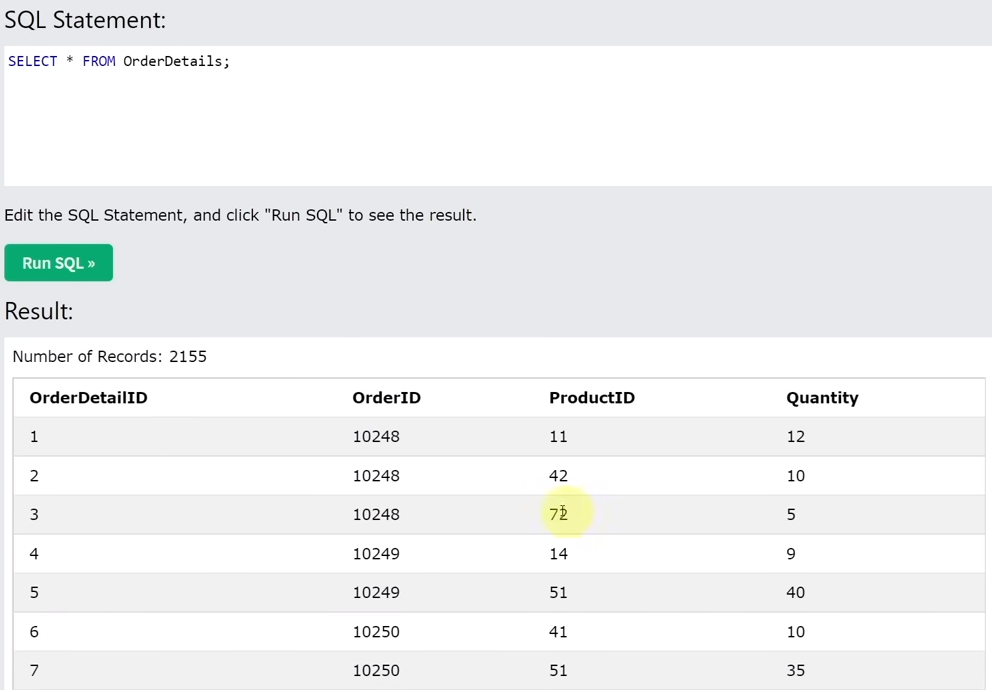Click Quantity 5 in row 3
The image size is (992, 692).
(791, 514)
